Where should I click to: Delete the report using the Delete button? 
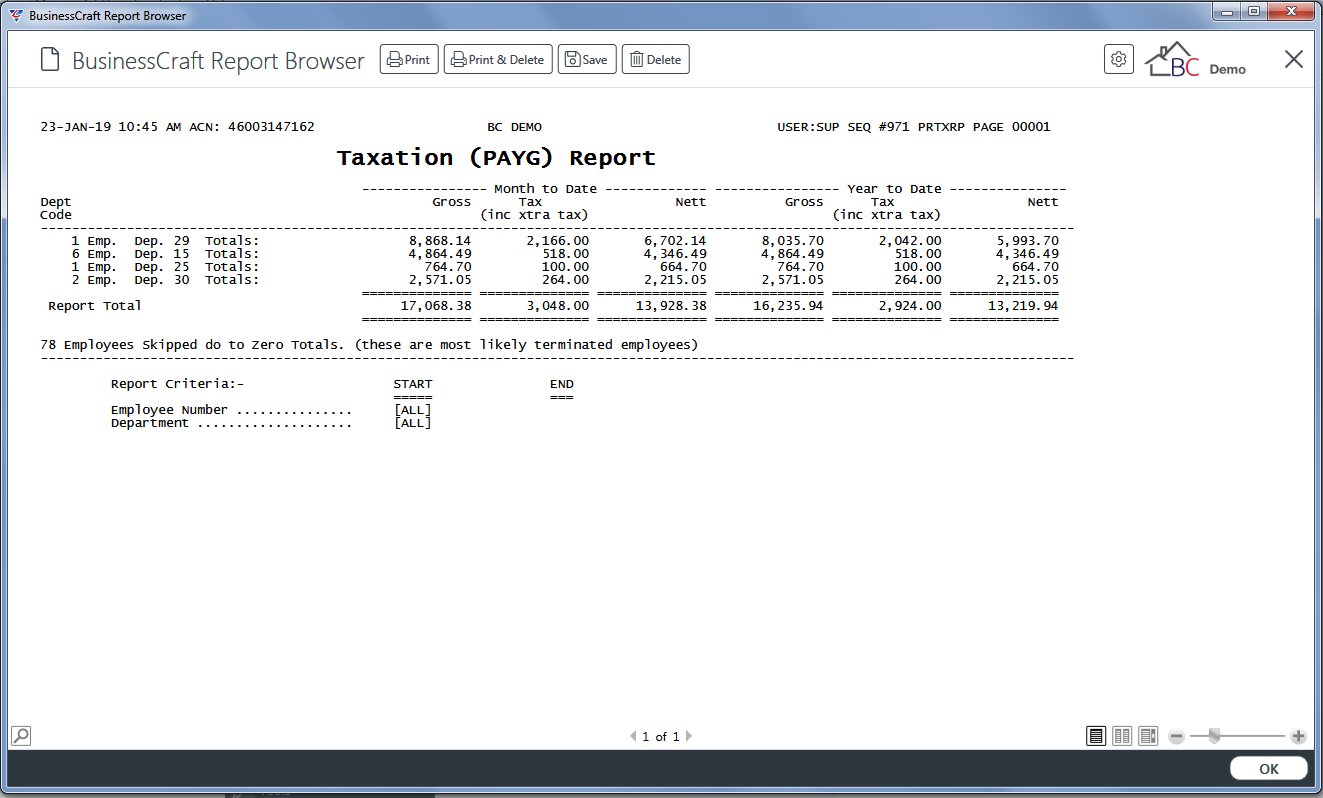(656, 60)
